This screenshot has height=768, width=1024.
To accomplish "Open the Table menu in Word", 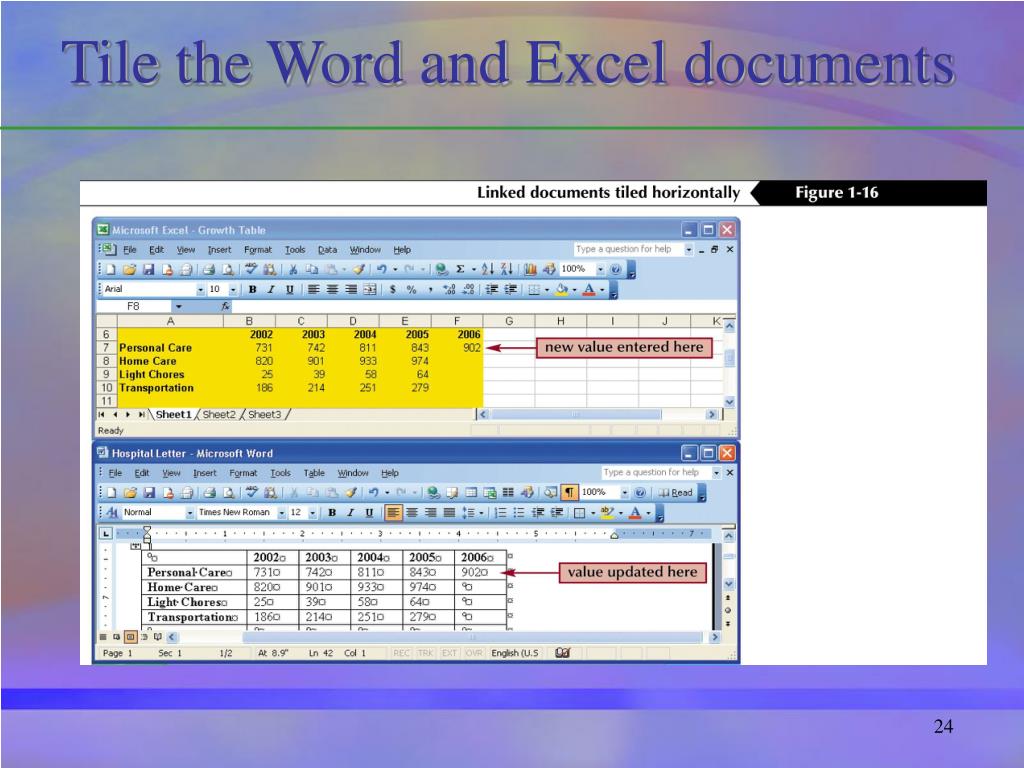I will pyautogui.click(x=314, y=473).
